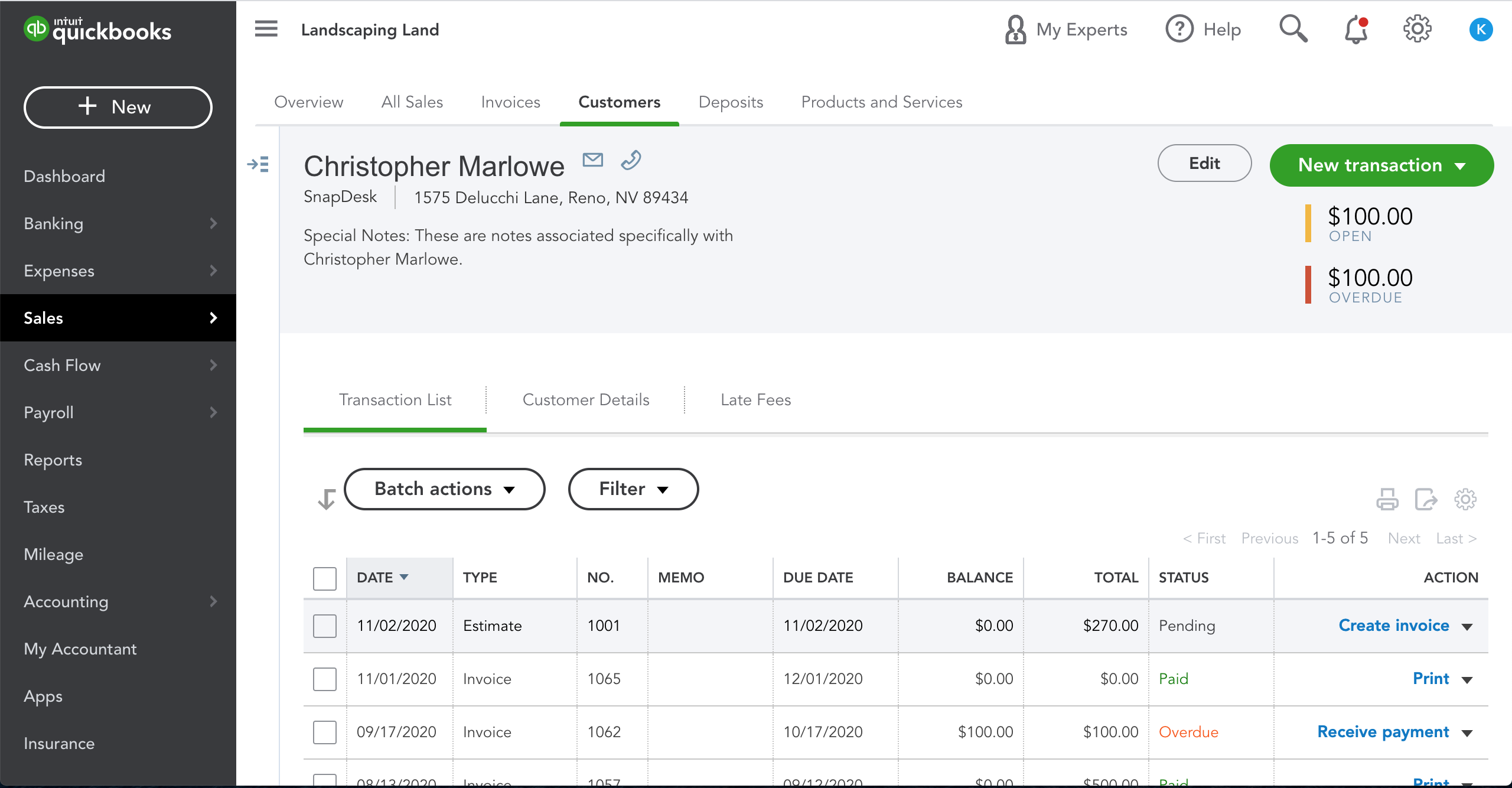Open Taxes in sidebar
This screenshot has width=1512, height=788.
click(118, 507)
